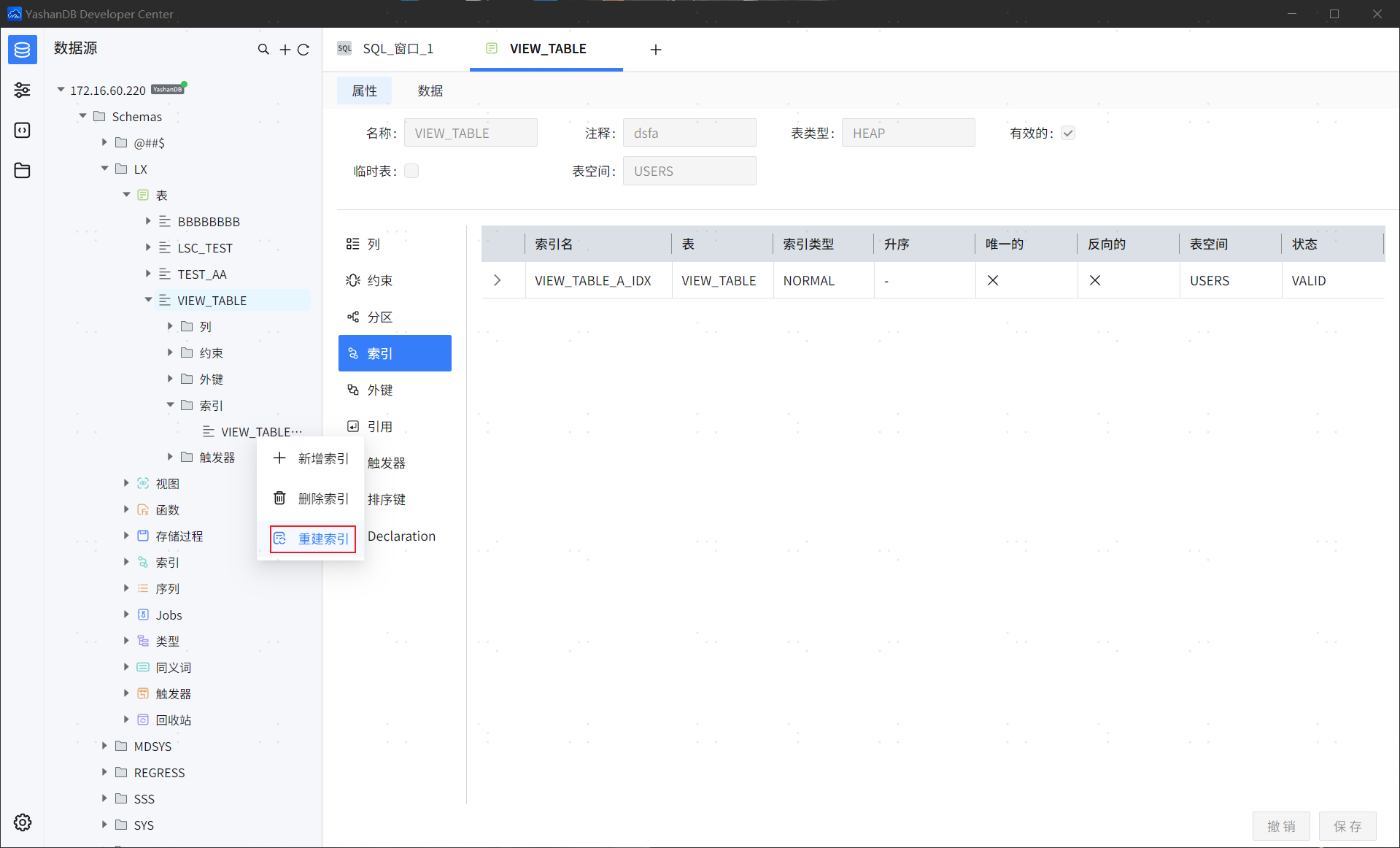1400x848 pixels.
Task: Select 重建索引 from the context menu
Action: (x=313, y=539)
